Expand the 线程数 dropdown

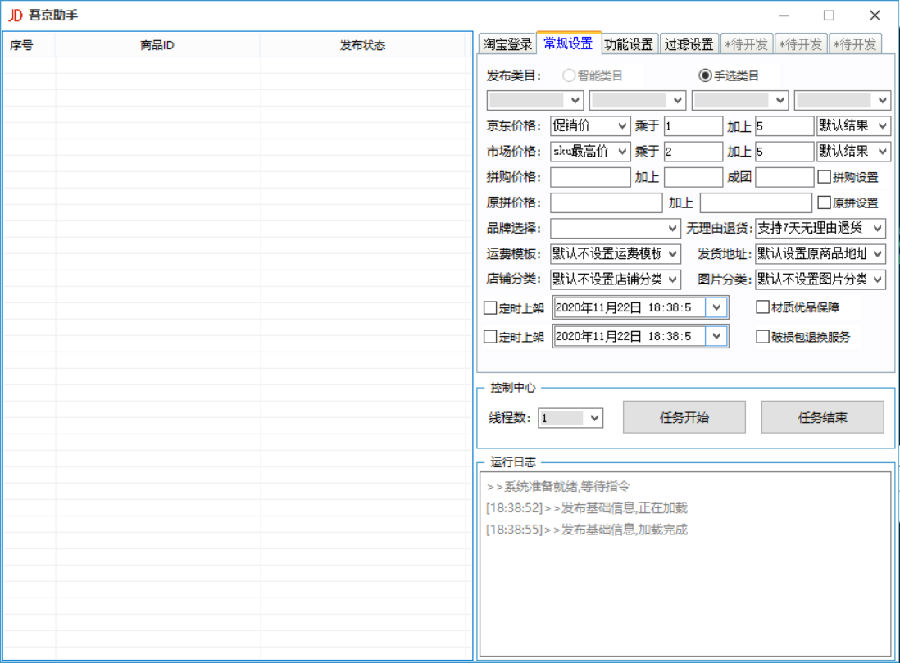click(570, 418)
